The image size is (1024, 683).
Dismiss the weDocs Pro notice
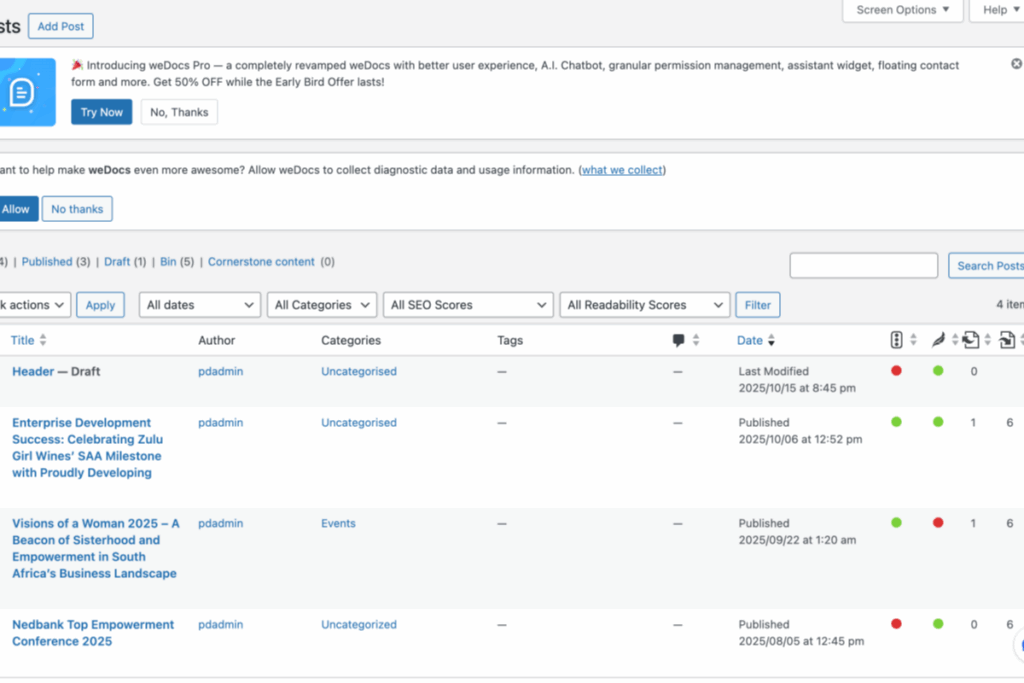click(x=1016, y=63)
